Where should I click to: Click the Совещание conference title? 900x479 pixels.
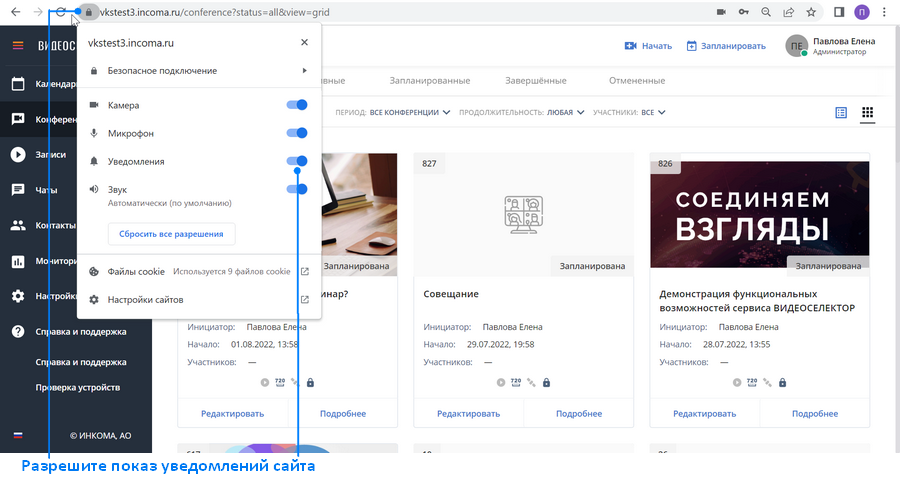click(451, 294)
